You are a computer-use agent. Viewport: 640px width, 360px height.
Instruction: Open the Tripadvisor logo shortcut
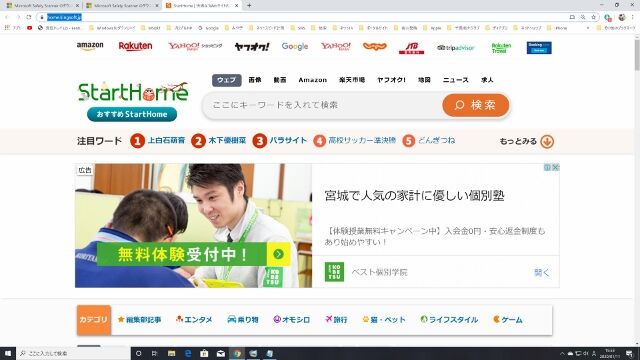click(x=456, y=48)
